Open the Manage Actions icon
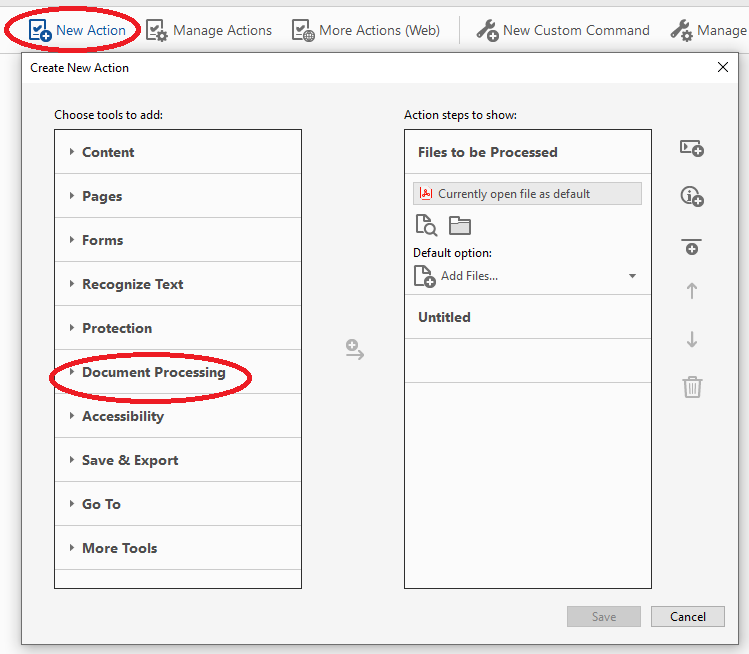This screenshot has width=749, height=654. point(157,31)
